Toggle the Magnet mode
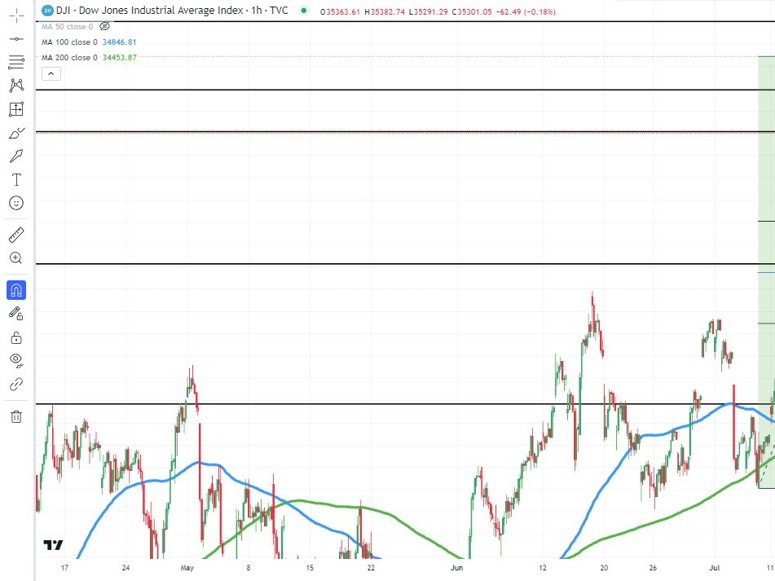This screenshot has height=581, width=775. (x=16, y=290)
